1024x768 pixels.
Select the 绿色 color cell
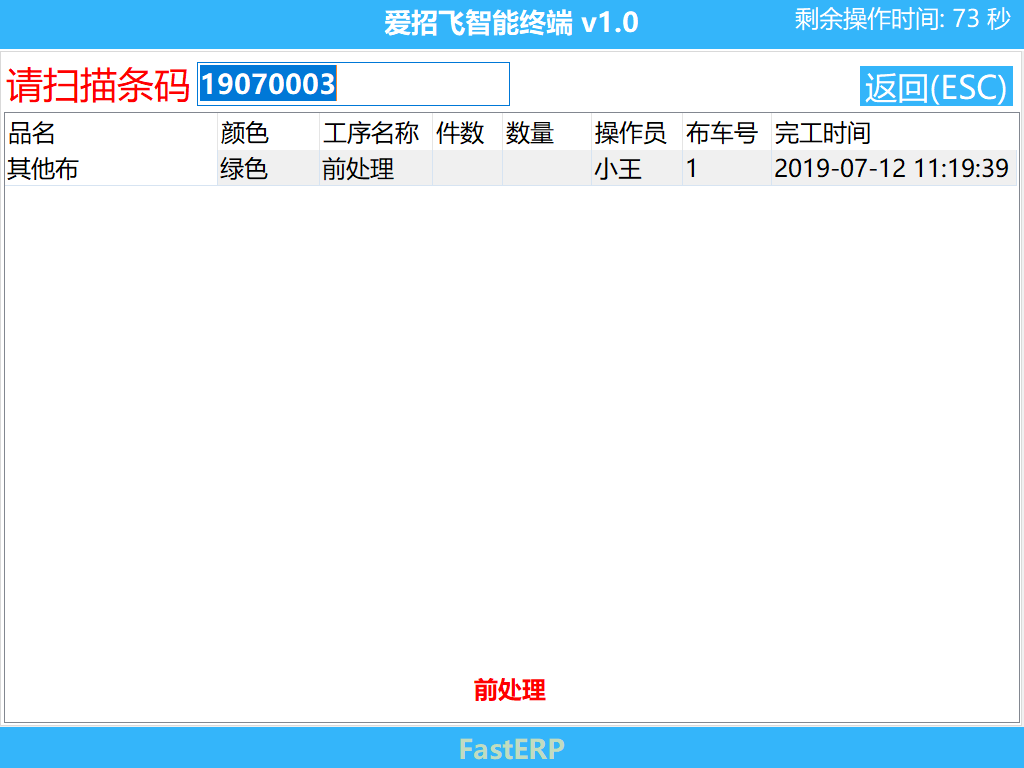(268, 168)
